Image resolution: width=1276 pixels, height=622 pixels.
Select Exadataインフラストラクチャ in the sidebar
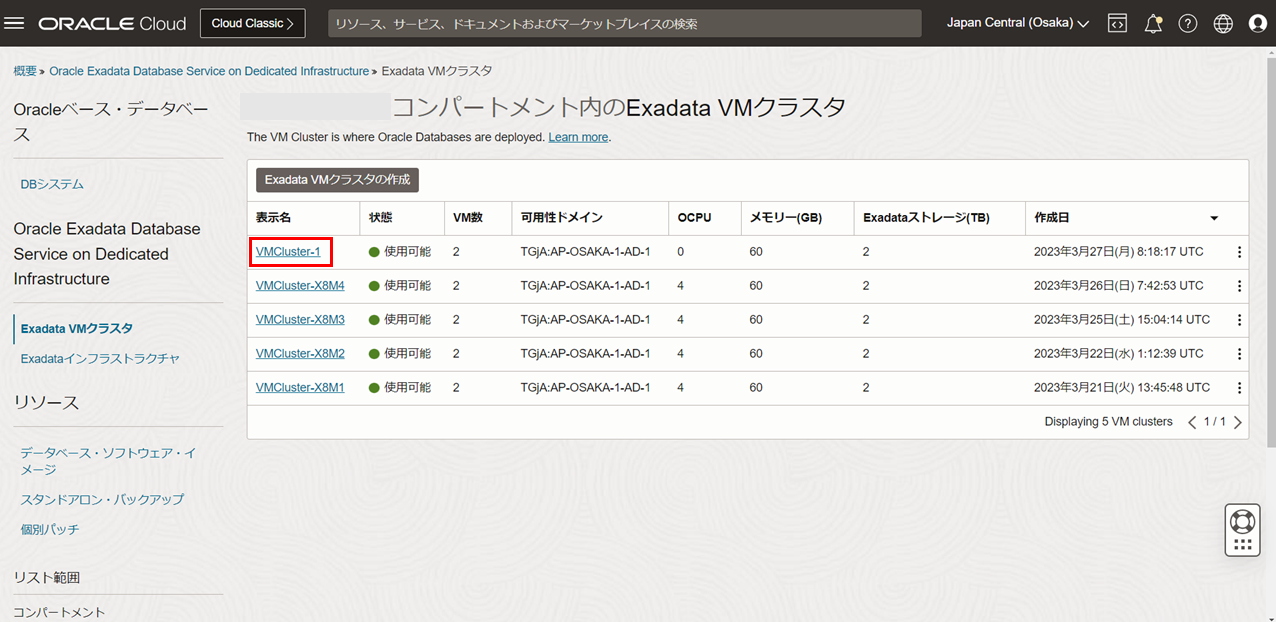pos(100,358)
